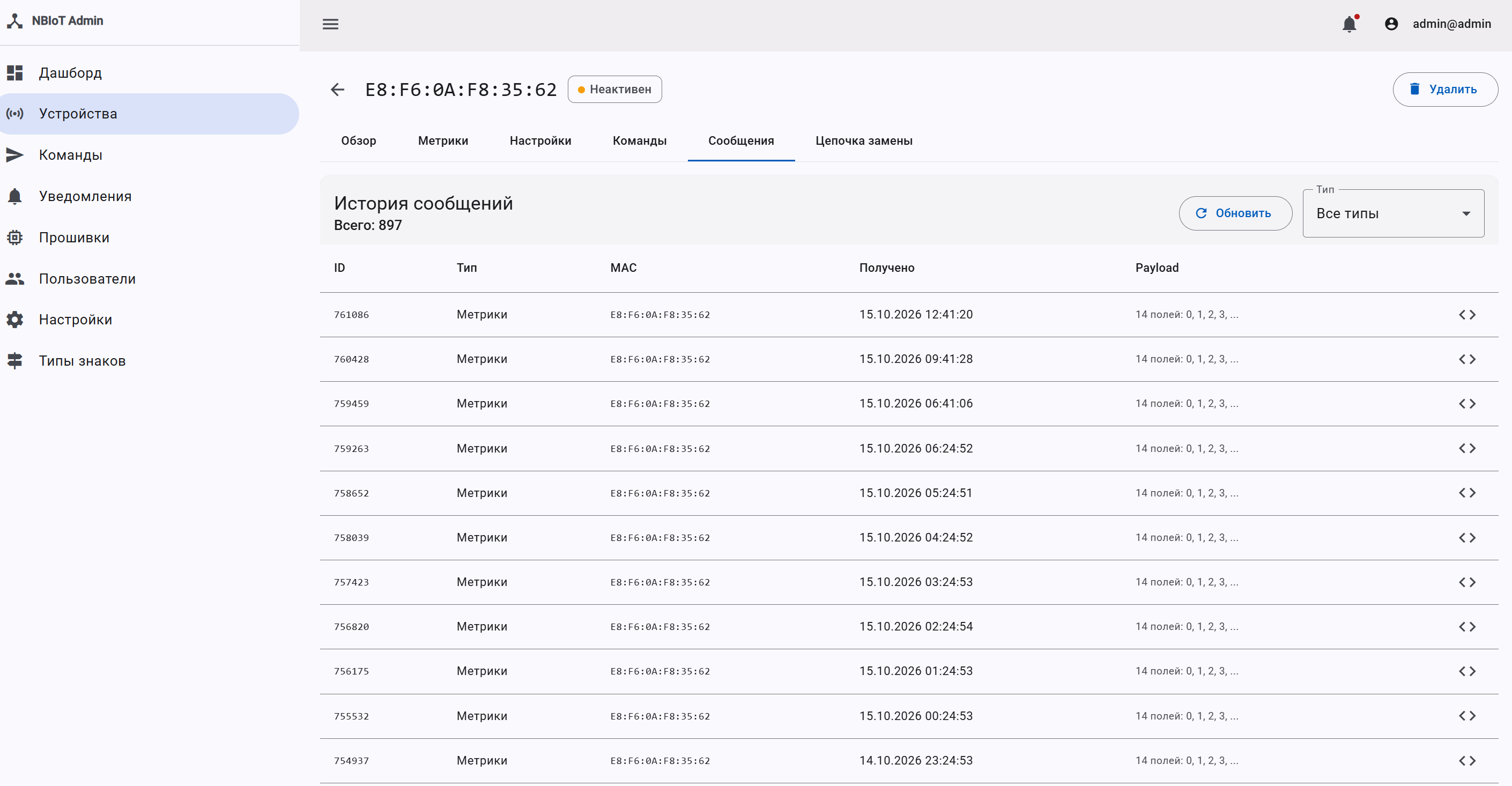Switch to the Метрики tab
This screenshot has height=786, width=1512.
(442, 141)
